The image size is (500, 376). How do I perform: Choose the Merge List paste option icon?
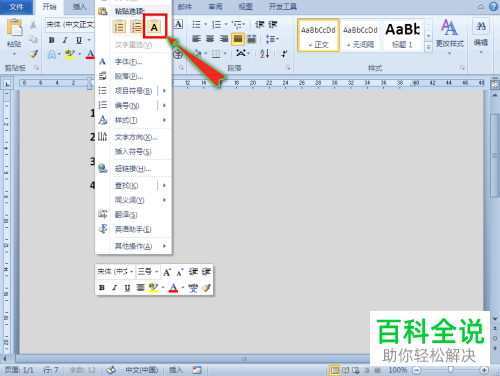point(136,26)
